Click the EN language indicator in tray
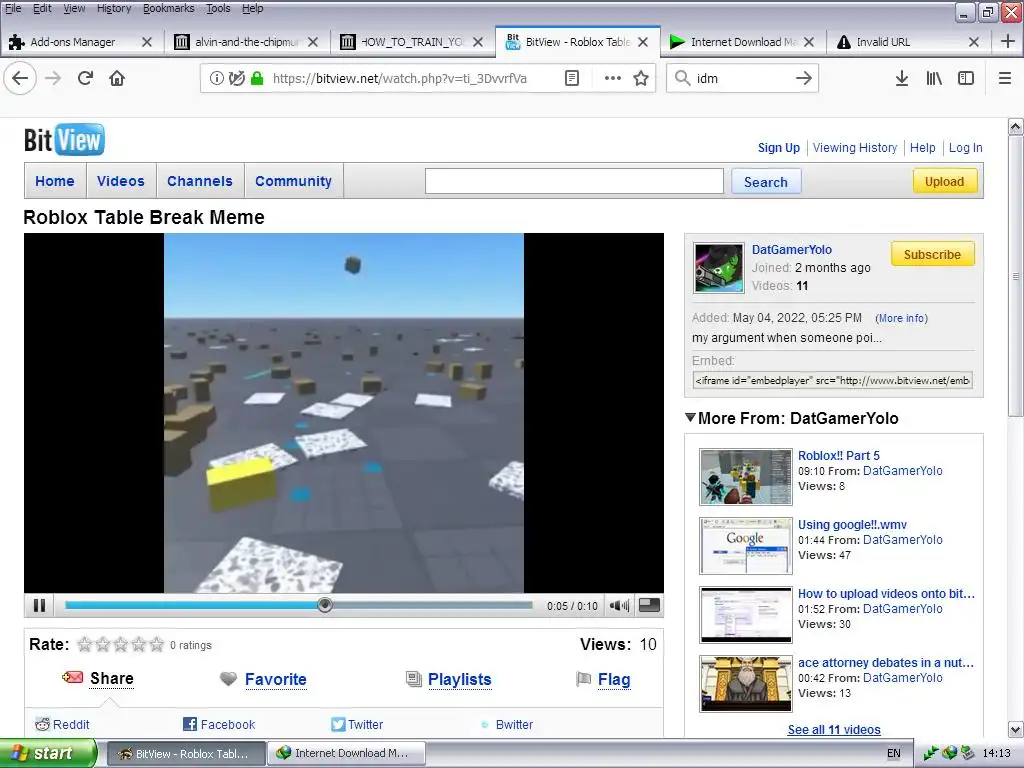Image resolution: width=1024 pixels, height=768 pixels. coord(893,753)
